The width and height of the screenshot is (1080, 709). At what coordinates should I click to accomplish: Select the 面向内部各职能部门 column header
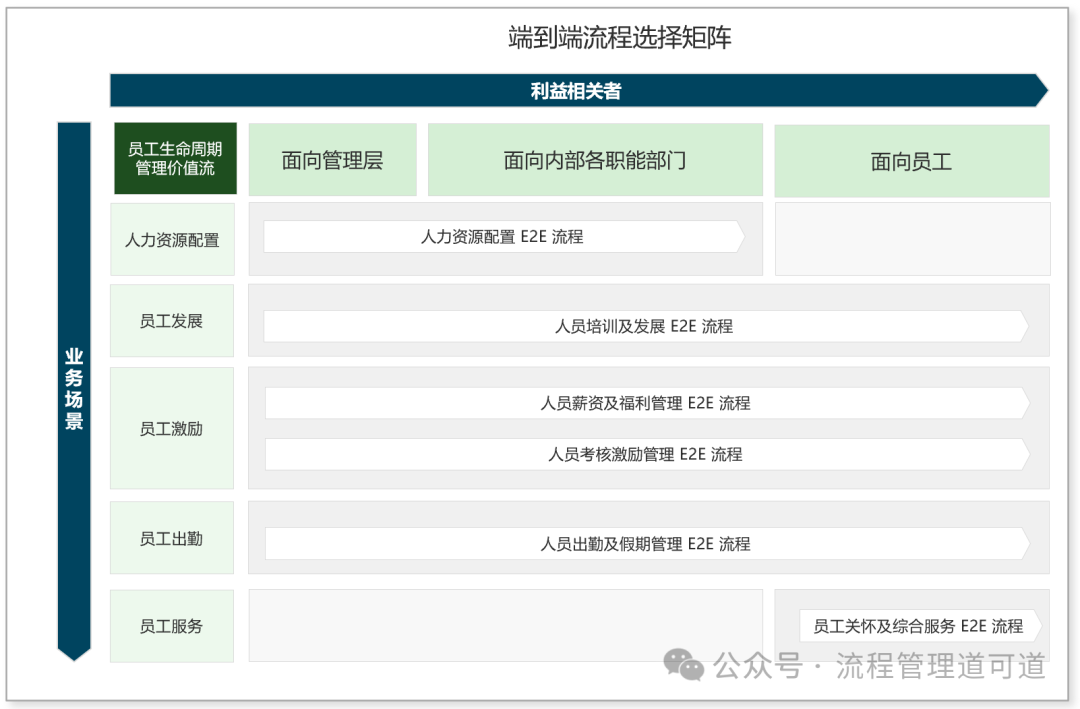(x=595, y=160)
